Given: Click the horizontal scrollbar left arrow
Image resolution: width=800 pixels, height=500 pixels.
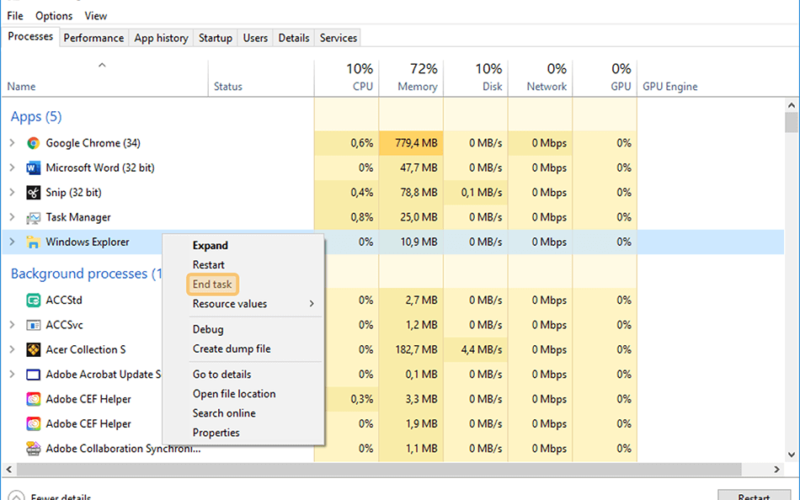Looking at the screenshot, I should (x=9, y=469).
